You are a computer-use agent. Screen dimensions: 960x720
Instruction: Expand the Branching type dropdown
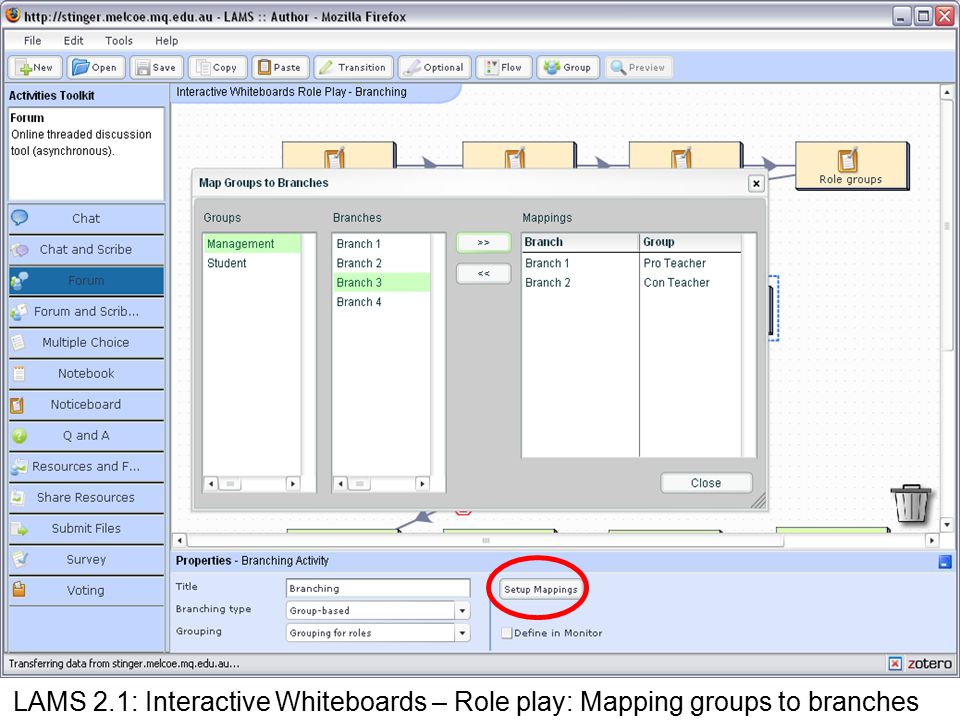pos(462,611)
